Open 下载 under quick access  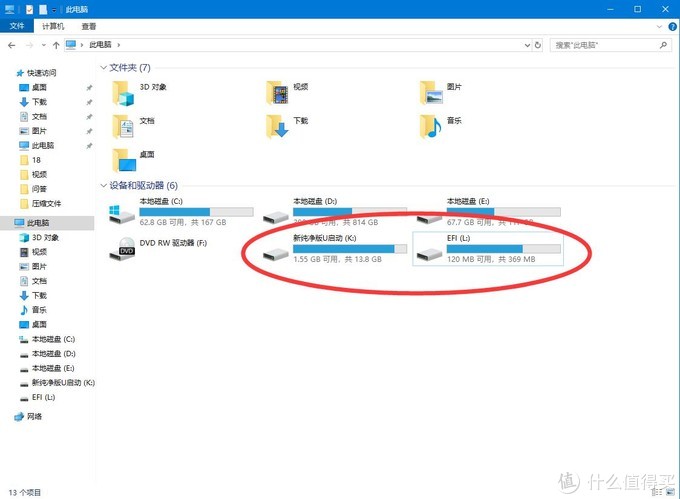(33, 102)
